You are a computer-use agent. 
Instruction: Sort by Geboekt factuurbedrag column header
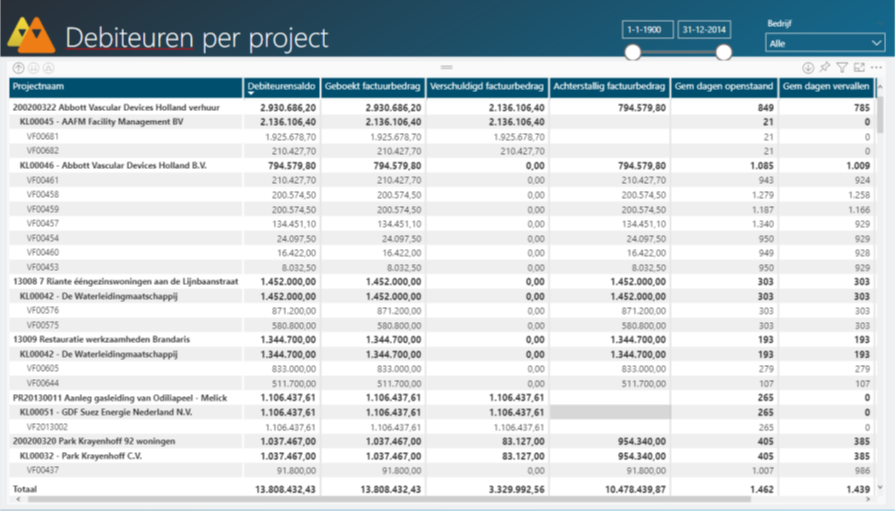(373, 87)
